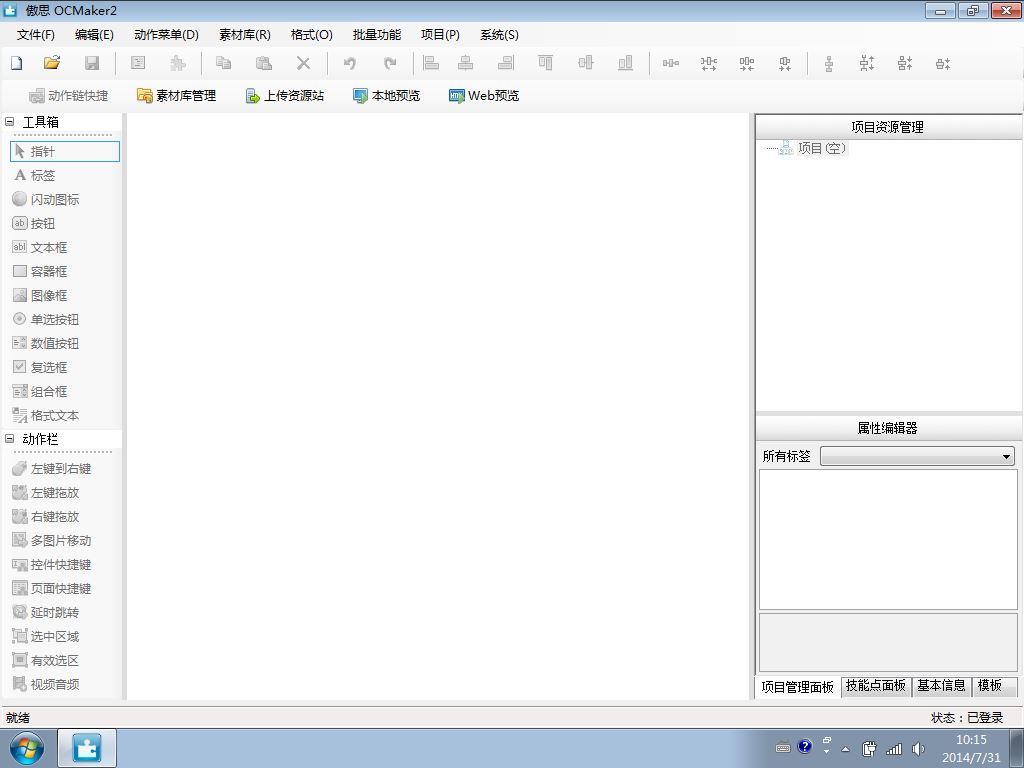Open the 素材库(R) menu
Screen dimensions: 1024x768
[x=245, y=35]
